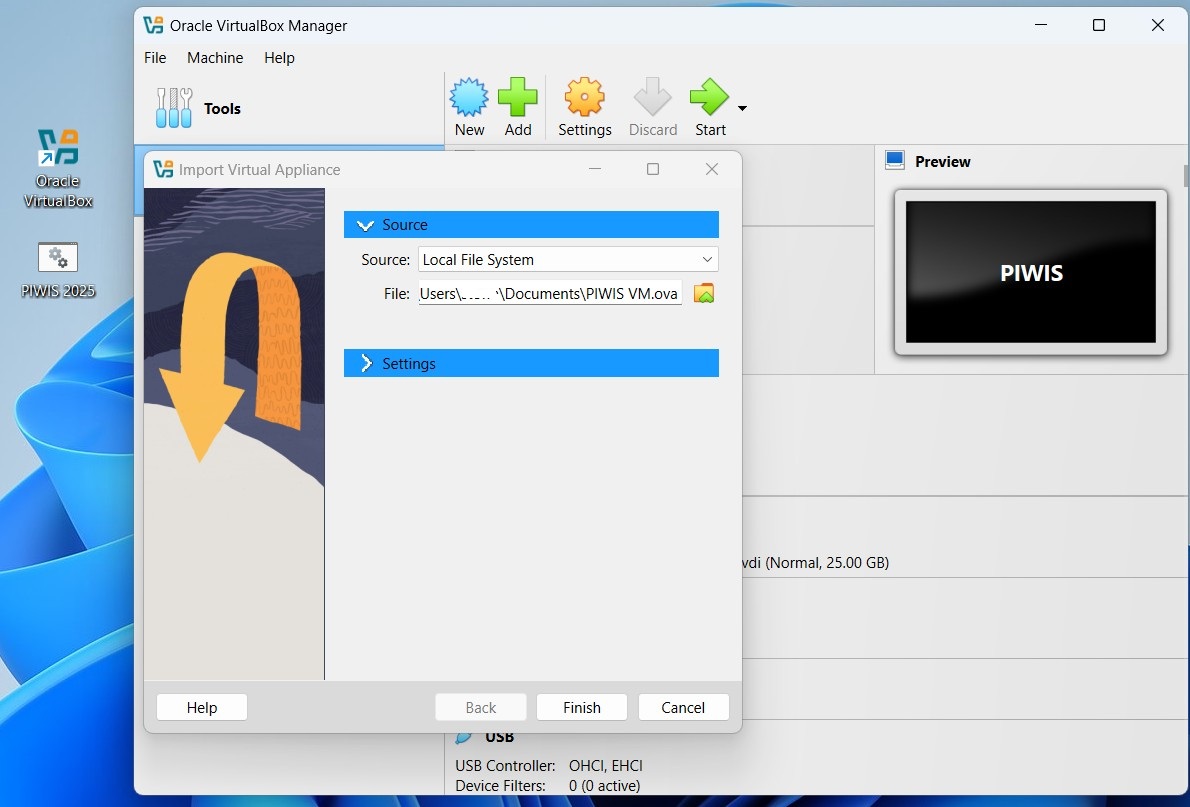Viewport: 1190px width, 807px height.
Task: Open the Start button dropdown arrow
Action: click(x=742, y=109)
